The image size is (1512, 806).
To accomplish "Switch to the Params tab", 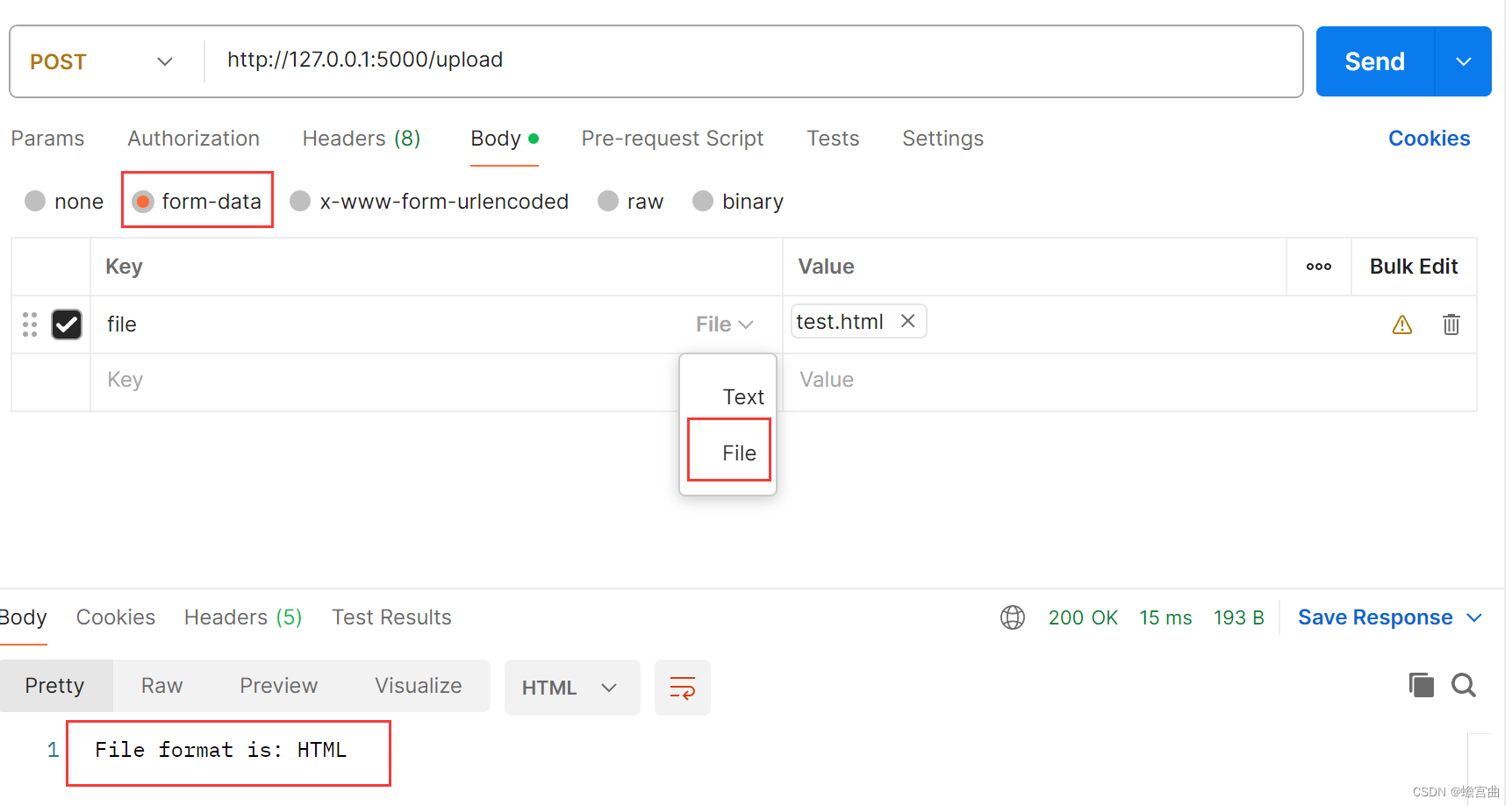I will coord(47,139).
